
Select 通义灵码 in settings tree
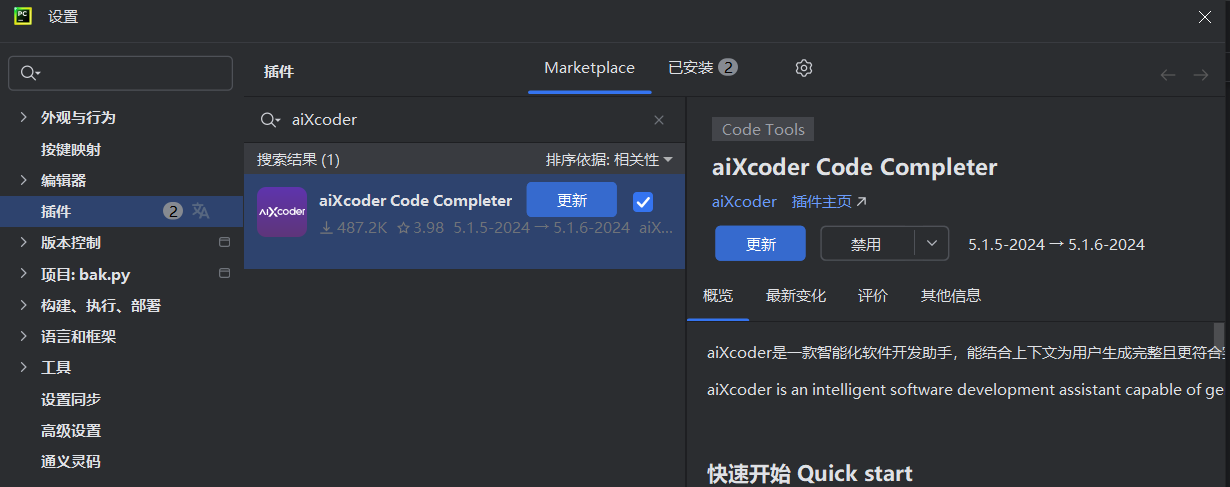click(x=71, y=462)
